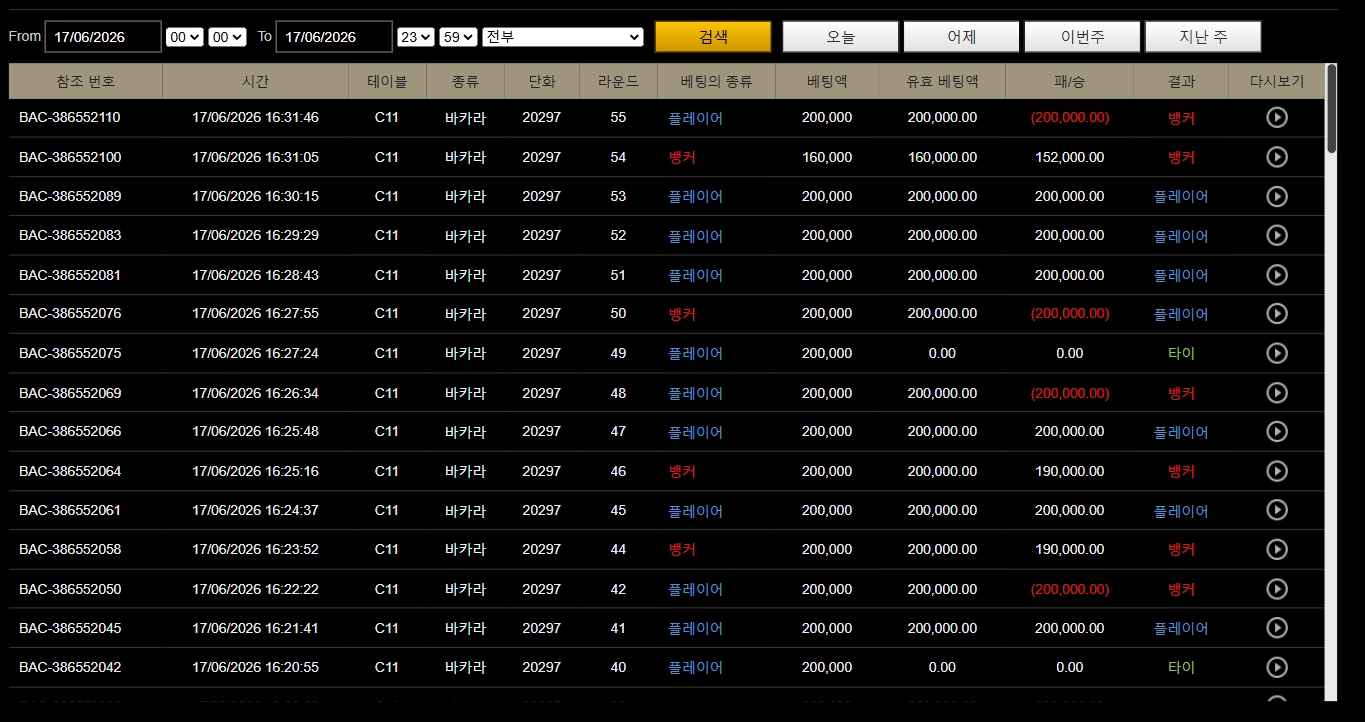Select reference number BAC-386552100
Screen dimensions: 1365x722
pos(70,157)
